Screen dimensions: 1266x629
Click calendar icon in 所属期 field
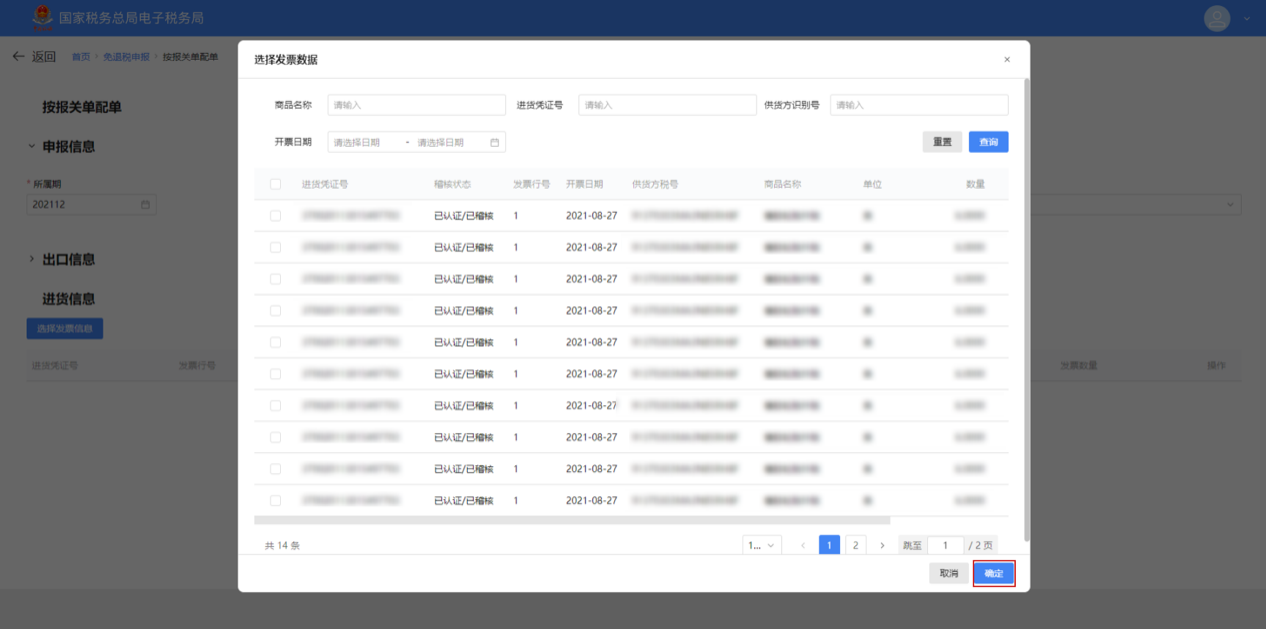[145, 205]
